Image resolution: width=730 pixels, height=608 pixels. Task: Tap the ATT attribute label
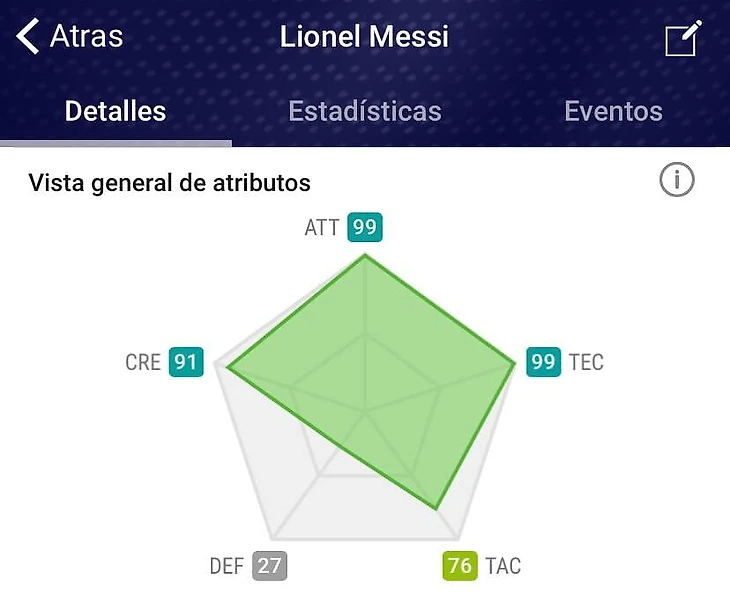[322, 228]
